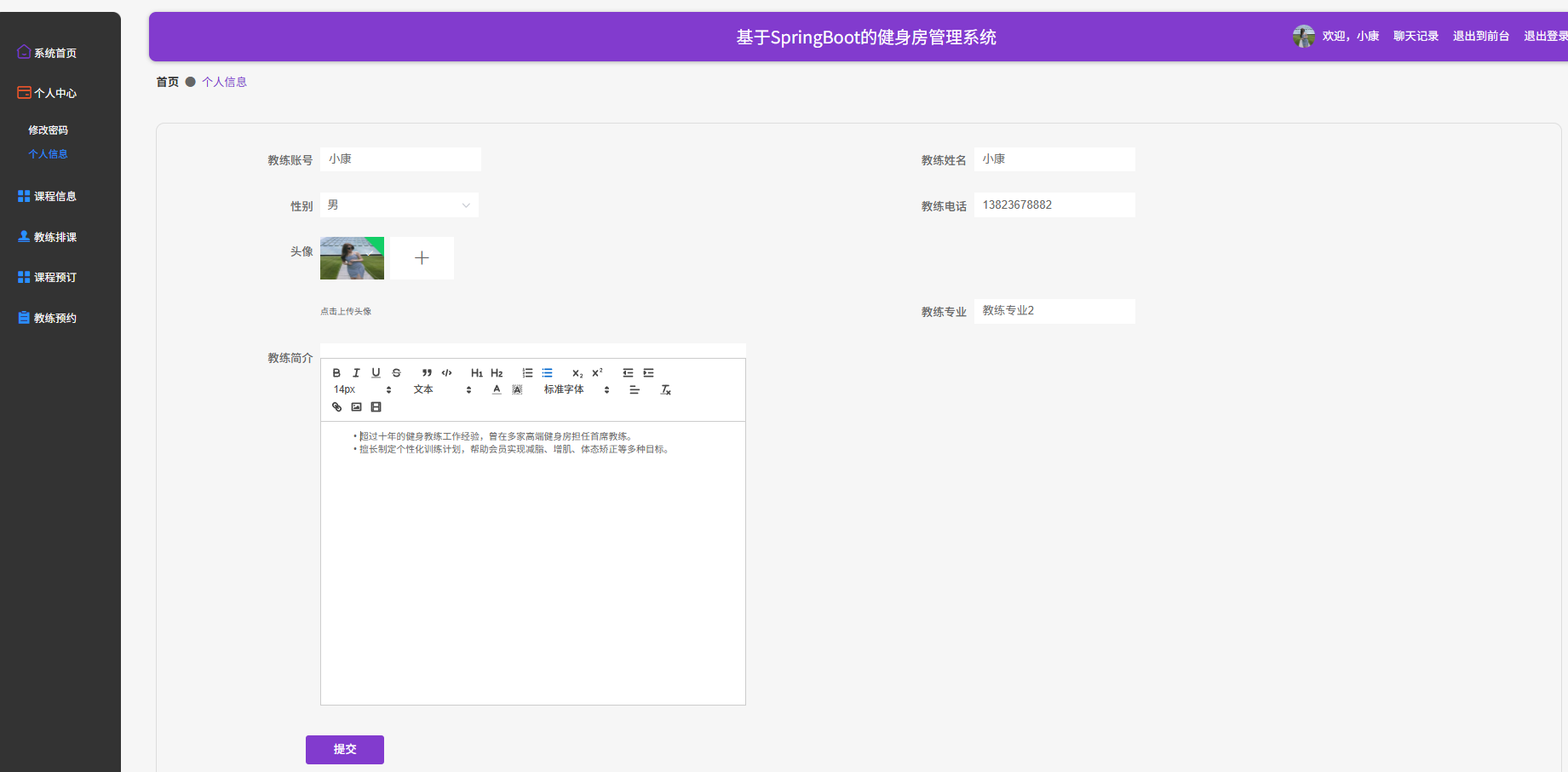Collapse the 个人中心 sidebar menu
This screenshot has width=1568, height=772.
pos(55,93)
